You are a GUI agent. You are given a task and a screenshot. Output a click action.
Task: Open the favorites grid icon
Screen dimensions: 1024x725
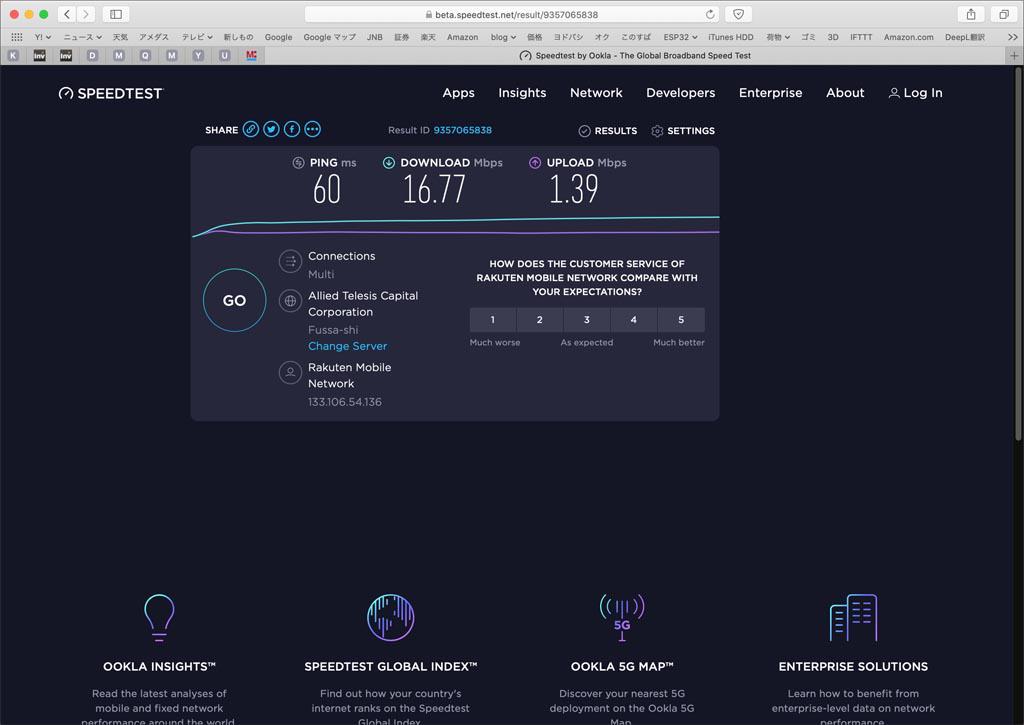[16, 37]
